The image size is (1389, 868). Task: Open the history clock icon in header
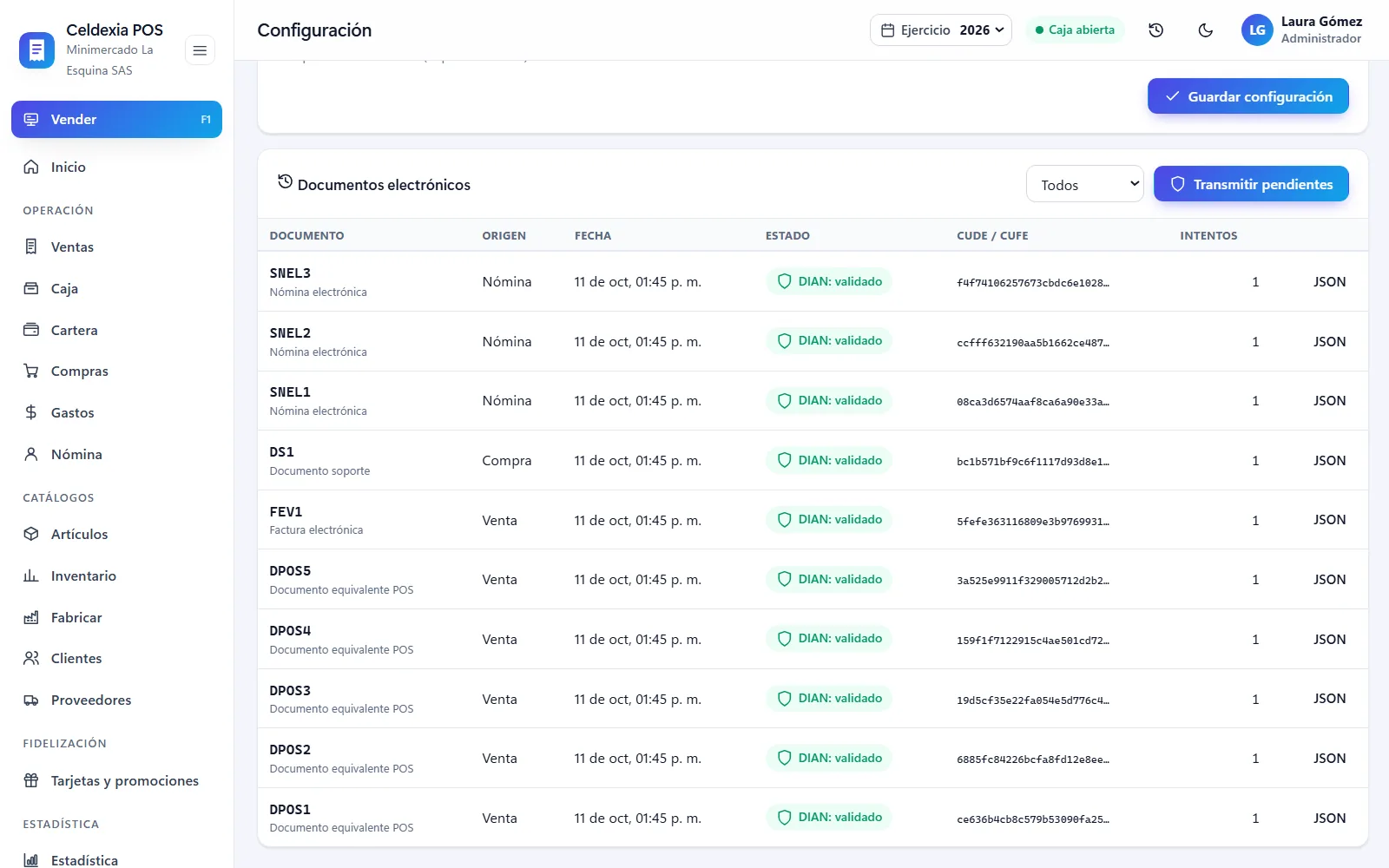1155,30
